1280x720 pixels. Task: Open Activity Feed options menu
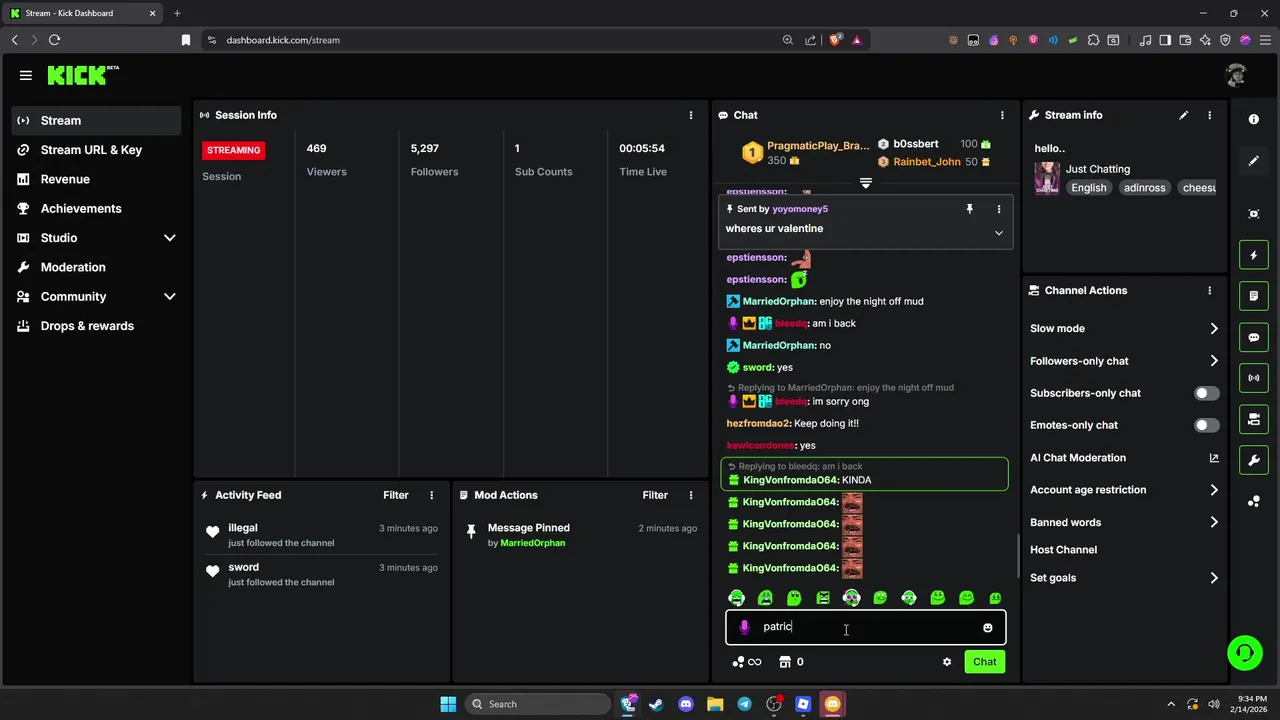click(432, 495)
